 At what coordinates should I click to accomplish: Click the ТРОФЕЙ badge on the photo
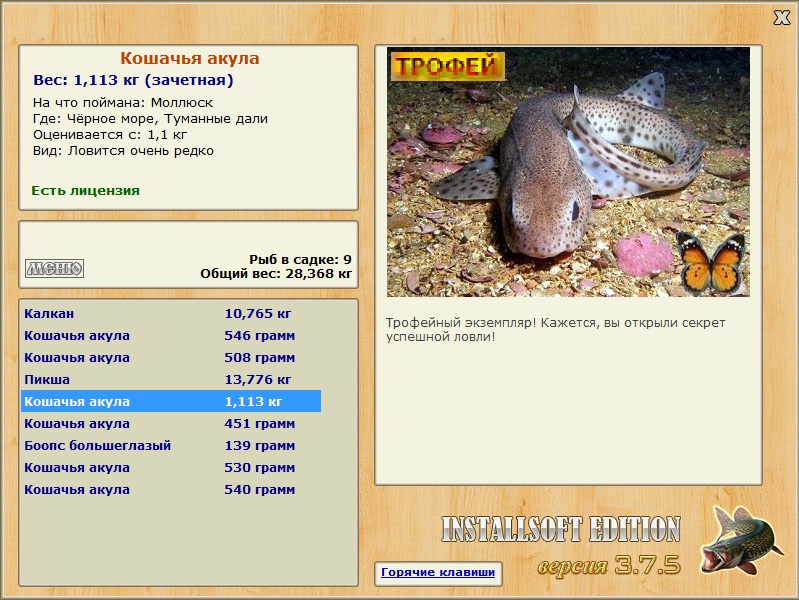tap(447, 66)
